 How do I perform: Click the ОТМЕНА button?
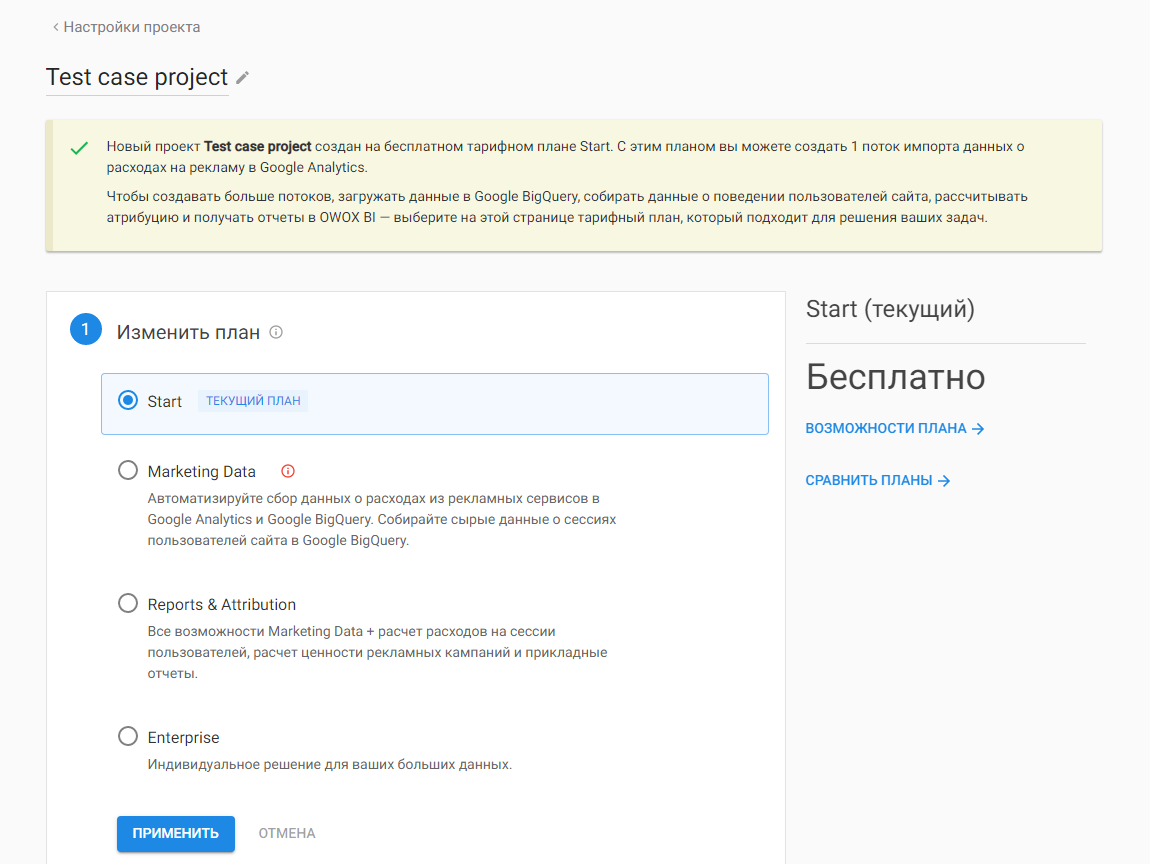coord(287,833)
